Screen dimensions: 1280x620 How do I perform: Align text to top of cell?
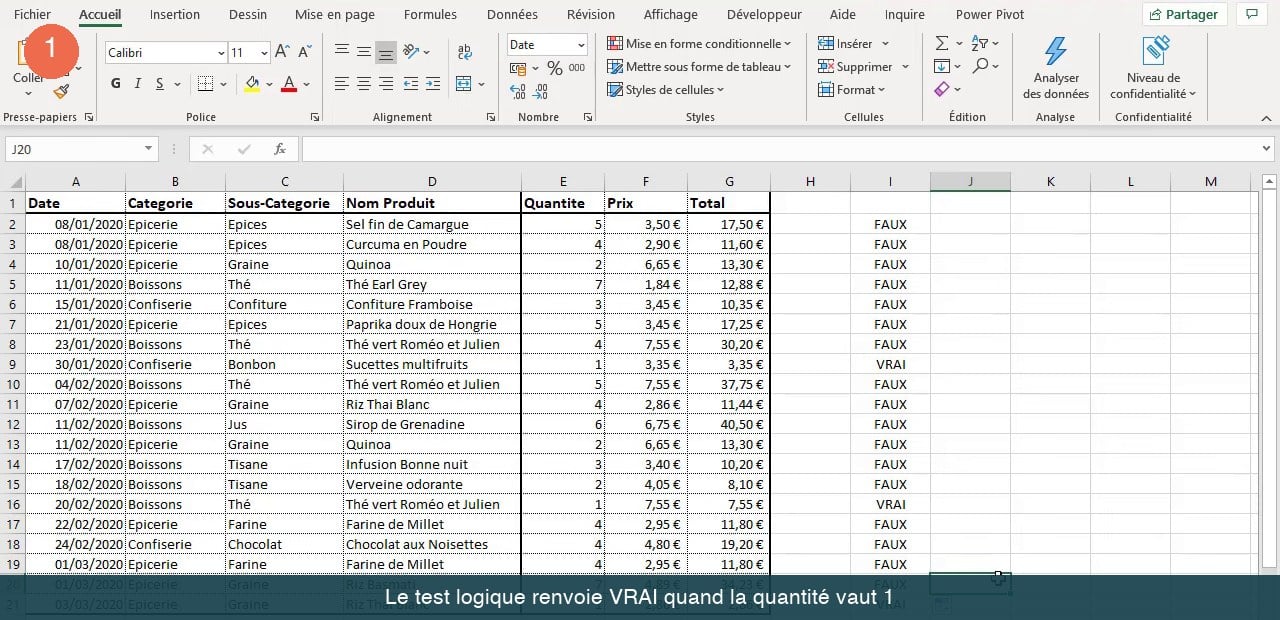point(342,51)
